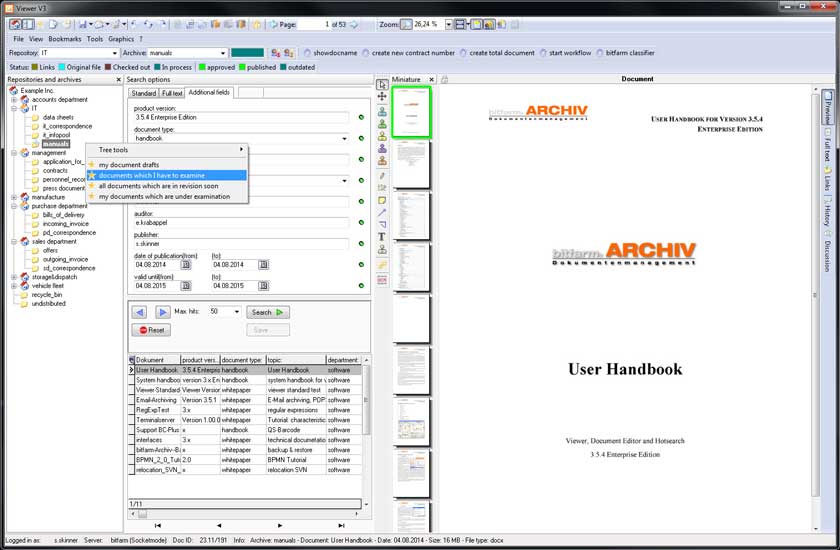Choose all documents which are in revision soon
Screen dimensions: 840x550
pos(167,186)
